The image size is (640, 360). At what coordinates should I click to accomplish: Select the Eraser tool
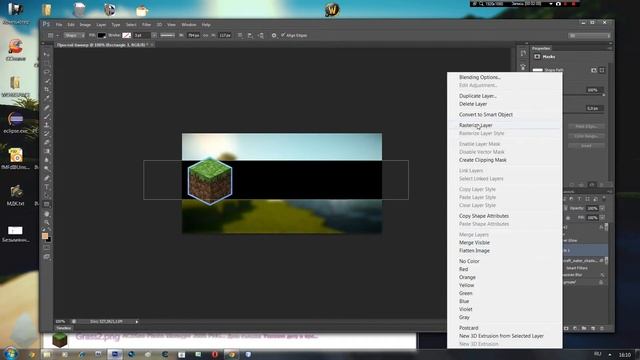pyautogui.click(x=47, y=142)
